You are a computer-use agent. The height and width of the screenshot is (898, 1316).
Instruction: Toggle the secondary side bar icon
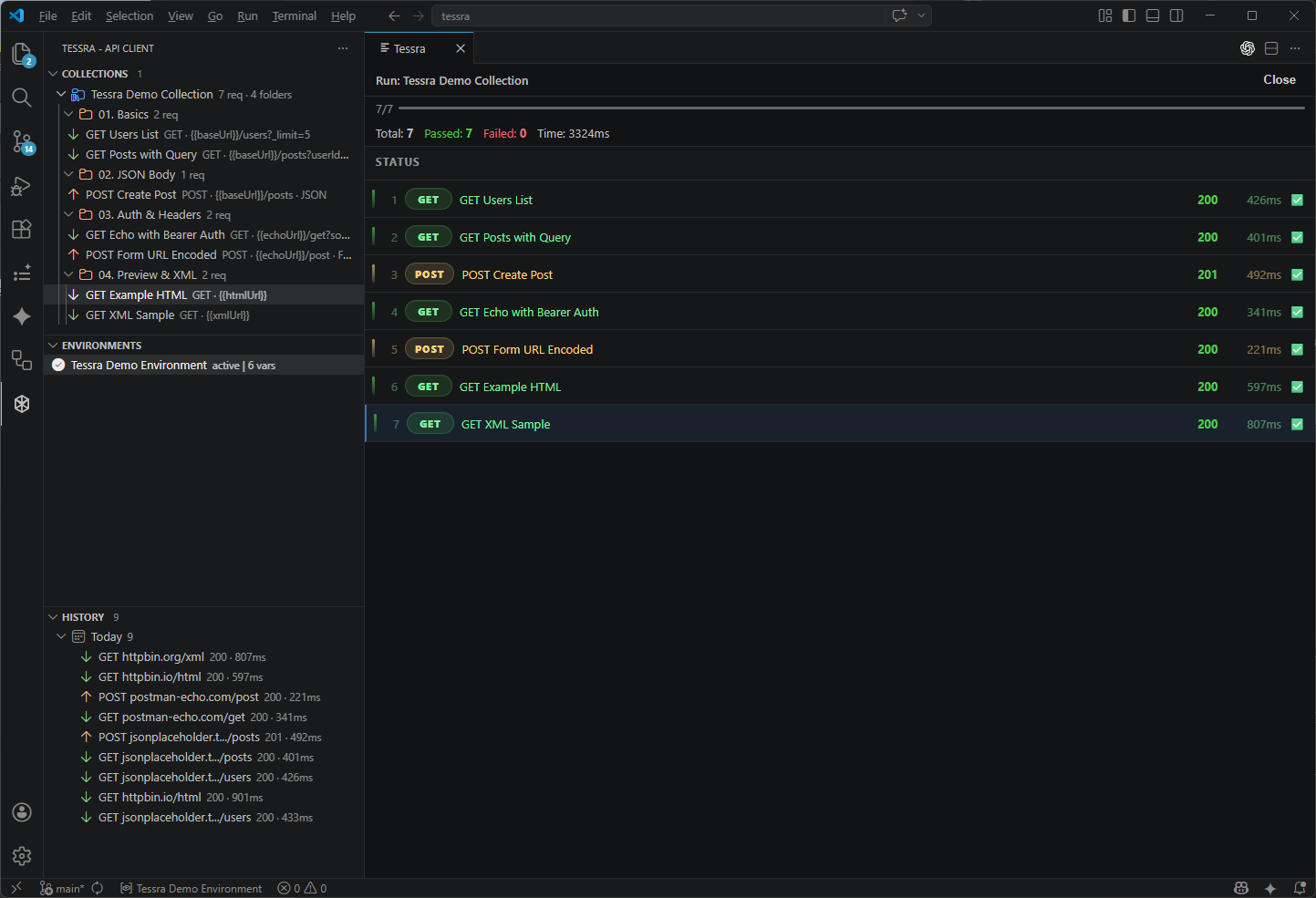pyautogui.click(x=1176, y=15)
